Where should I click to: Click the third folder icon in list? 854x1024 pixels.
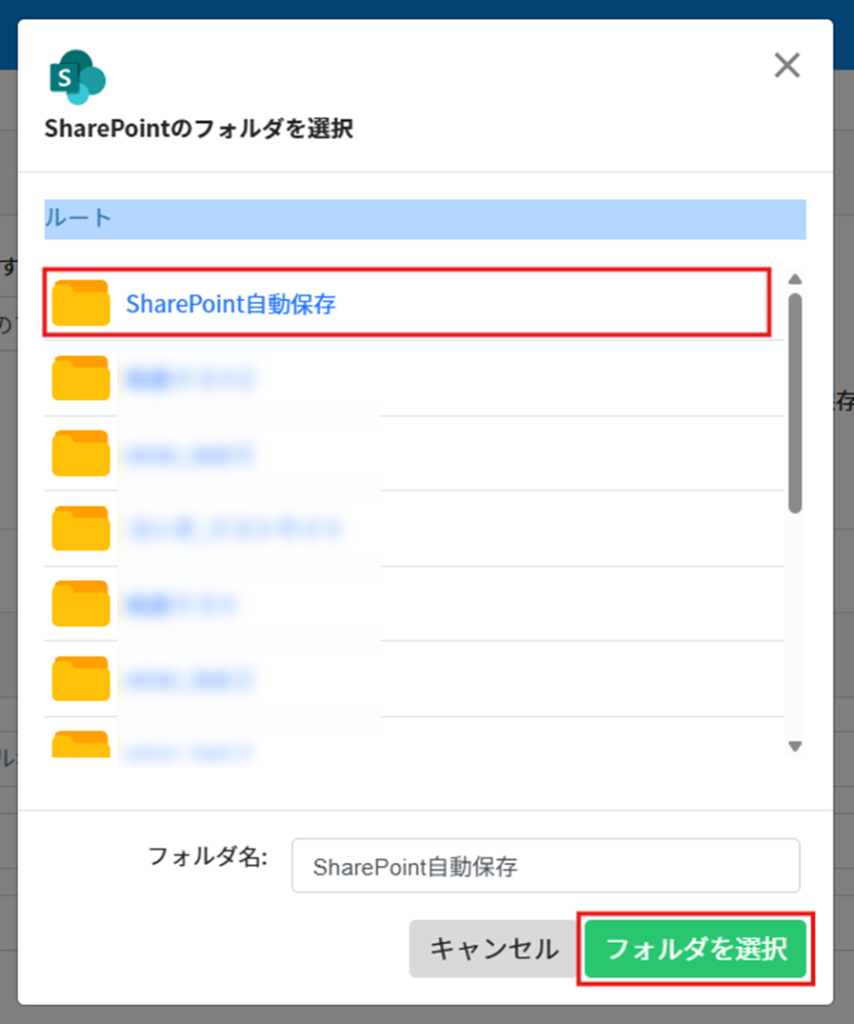(x=81, y=453)
